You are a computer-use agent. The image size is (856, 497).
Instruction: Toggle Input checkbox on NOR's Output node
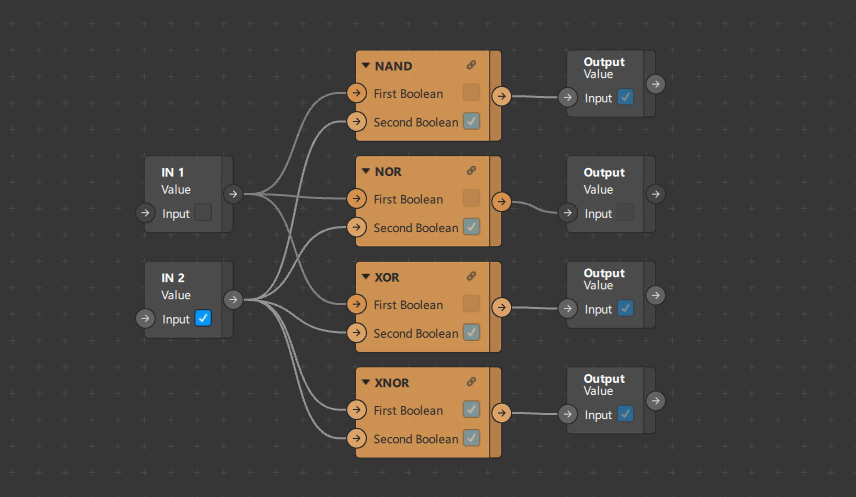[626, 212]
